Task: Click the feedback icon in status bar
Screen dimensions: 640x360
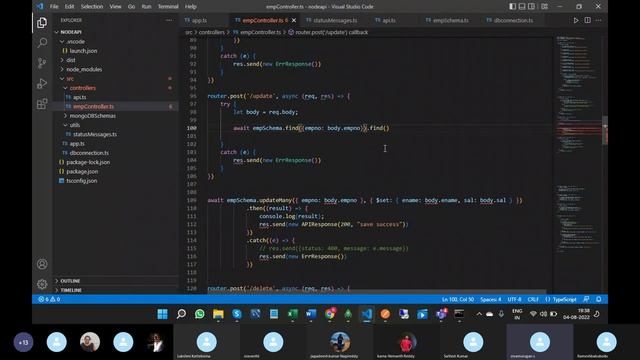Action: click(586, 299)
